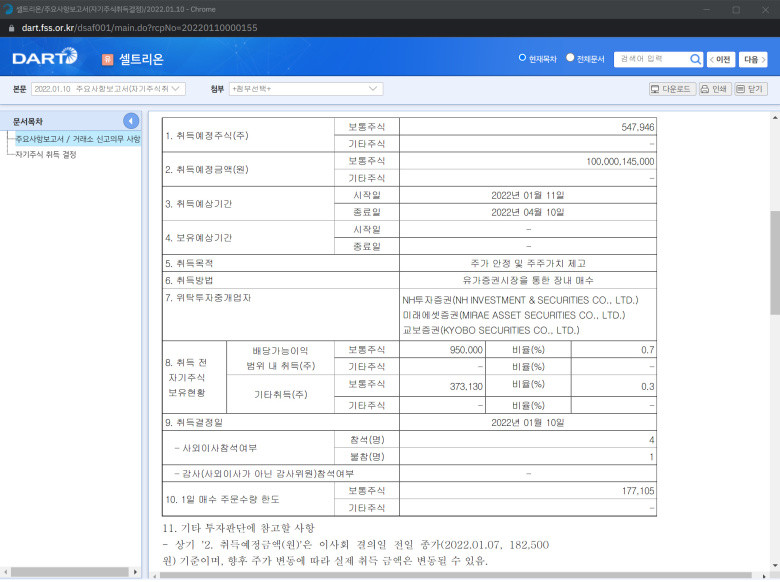780x582 pixels.
Task: Click the lock icon in address bar
Action: point(11,28)
